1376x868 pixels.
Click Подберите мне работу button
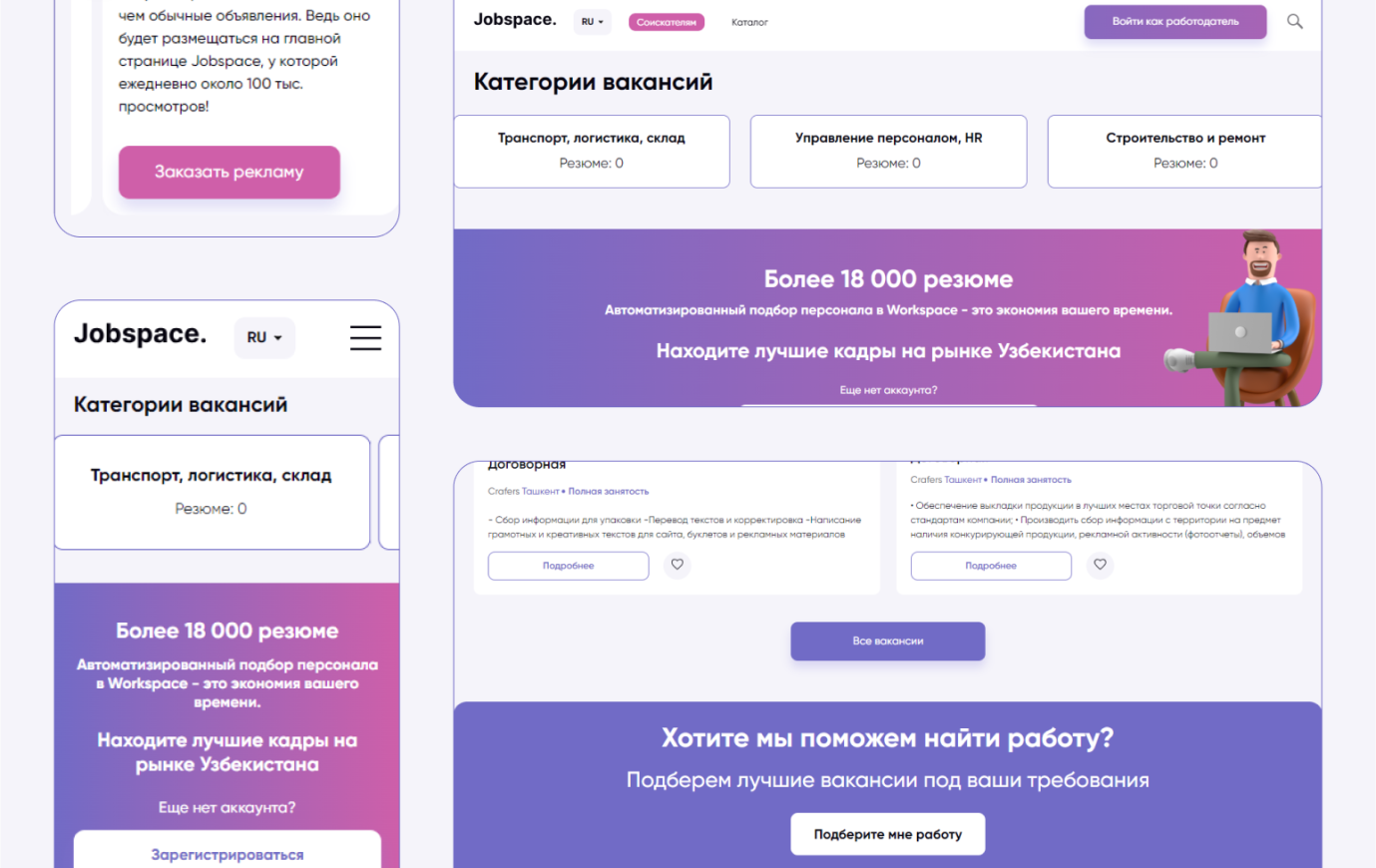888,834
